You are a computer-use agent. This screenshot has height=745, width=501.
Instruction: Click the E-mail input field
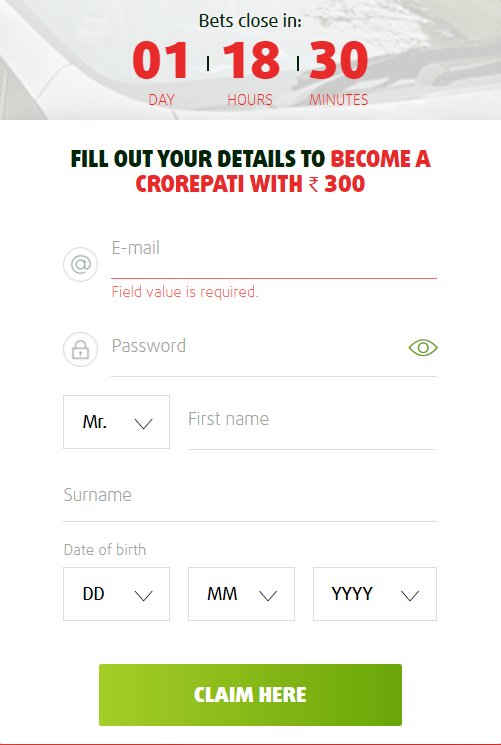[274, 257]
